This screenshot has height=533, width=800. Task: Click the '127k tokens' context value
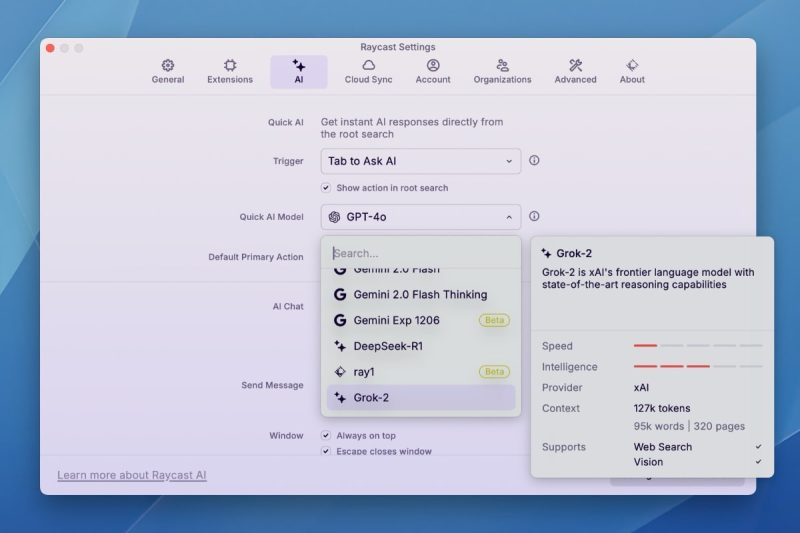click(x=662, y=408)
